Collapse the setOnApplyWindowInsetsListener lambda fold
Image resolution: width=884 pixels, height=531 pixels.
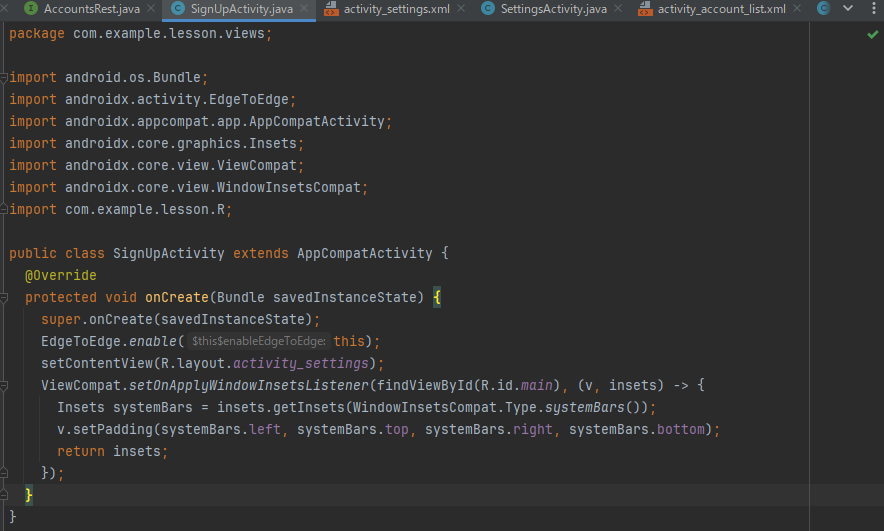point(3,386)
